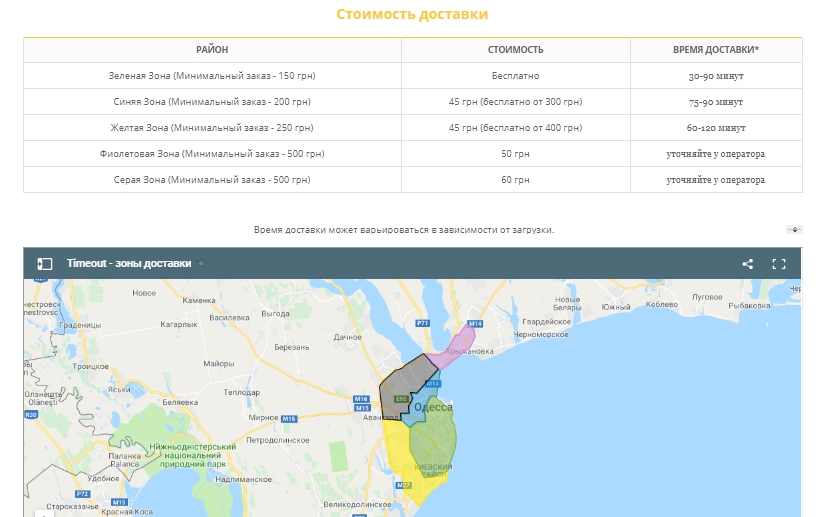
Task: Click the 'Зеленая Зона' table row cell
Action: point(212,75)
